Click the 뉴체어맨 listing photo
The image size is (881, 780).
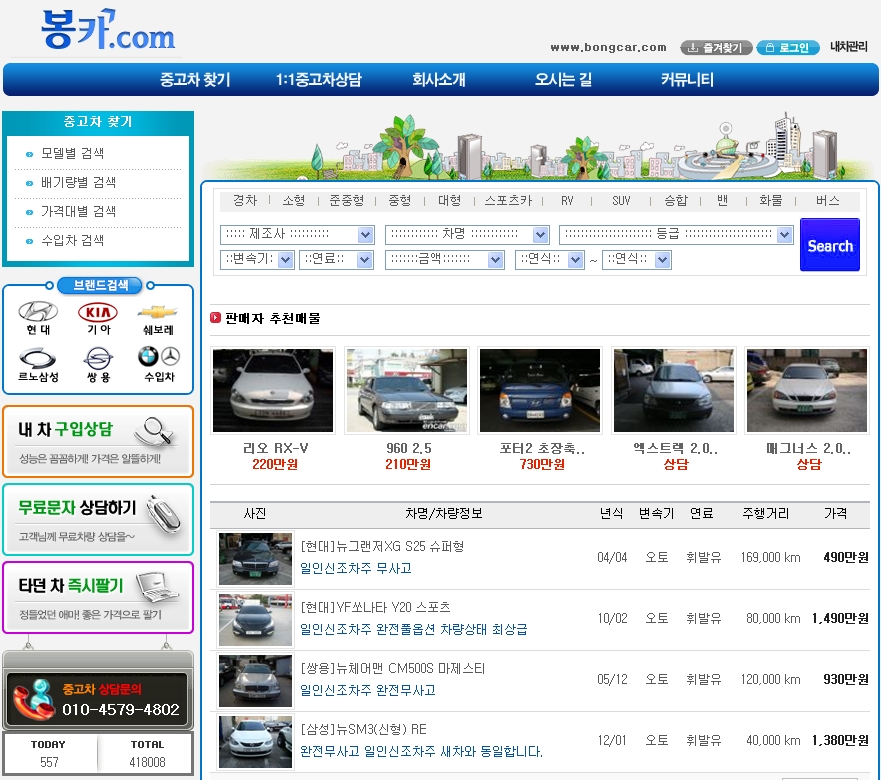pyautogui.click(x=255, y=681)
